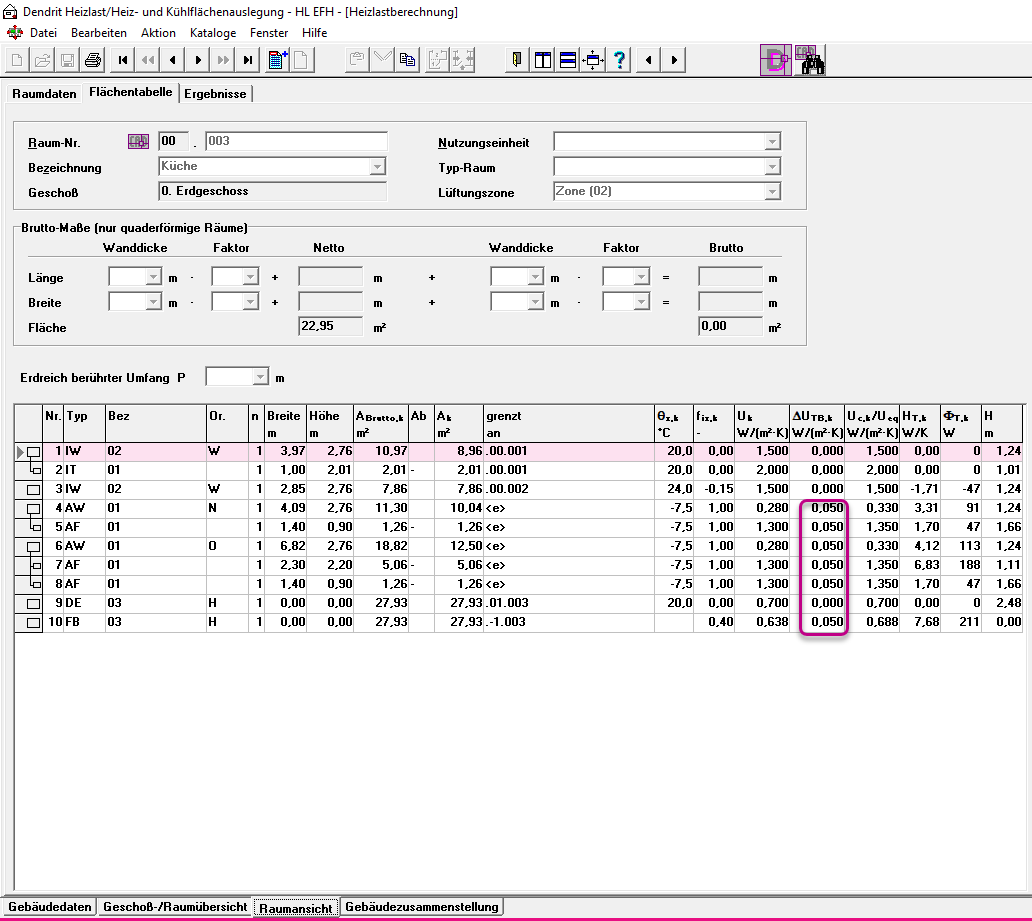Go to next record arrow

tap(197, 61)
